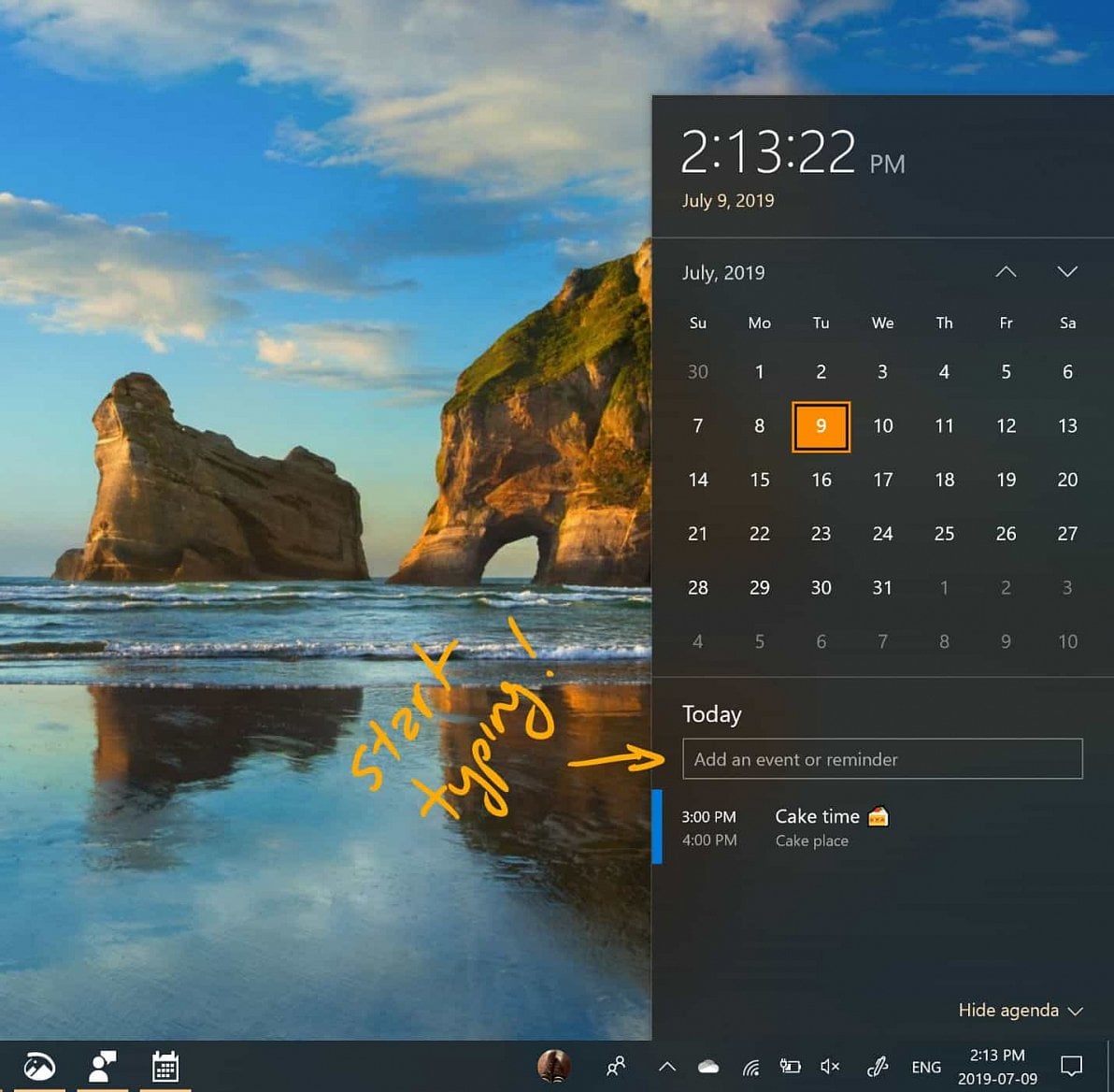Open the People app from the taskbar
The height and width of the screenshot is (1092, 1114).
click(x=103, y=1066)
